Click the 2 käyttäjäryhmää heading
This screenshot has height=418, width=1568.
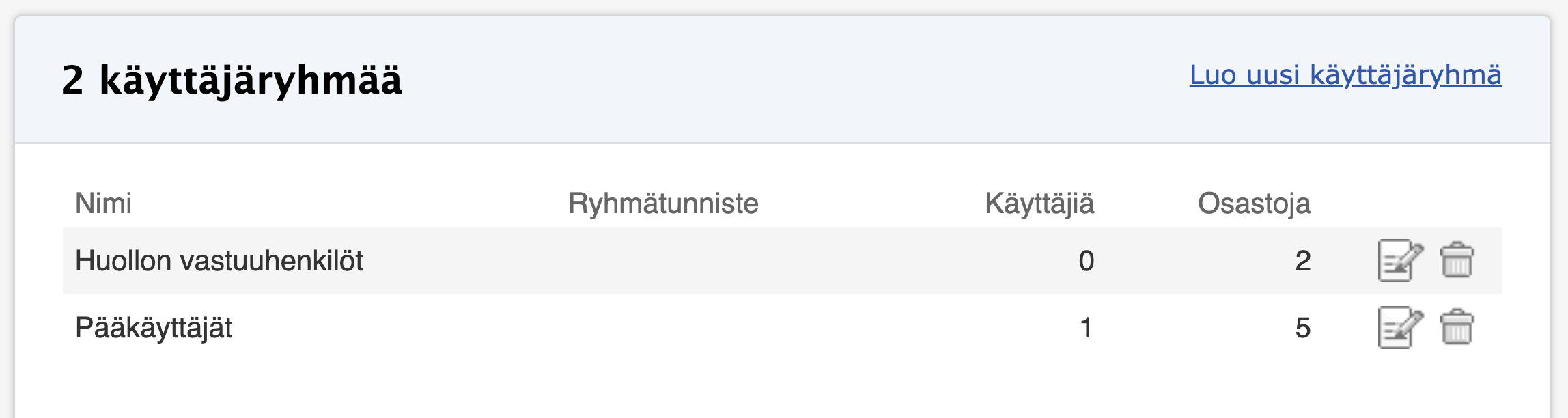pos(232,81)
